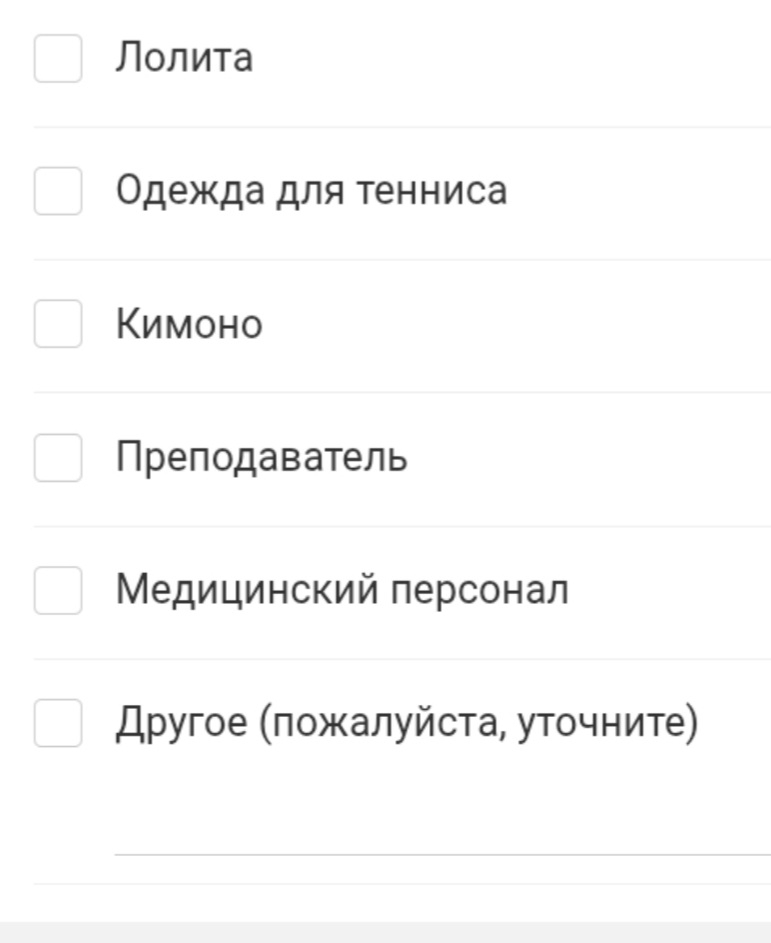Click the gray footer strip below the form

click(385, 932)
